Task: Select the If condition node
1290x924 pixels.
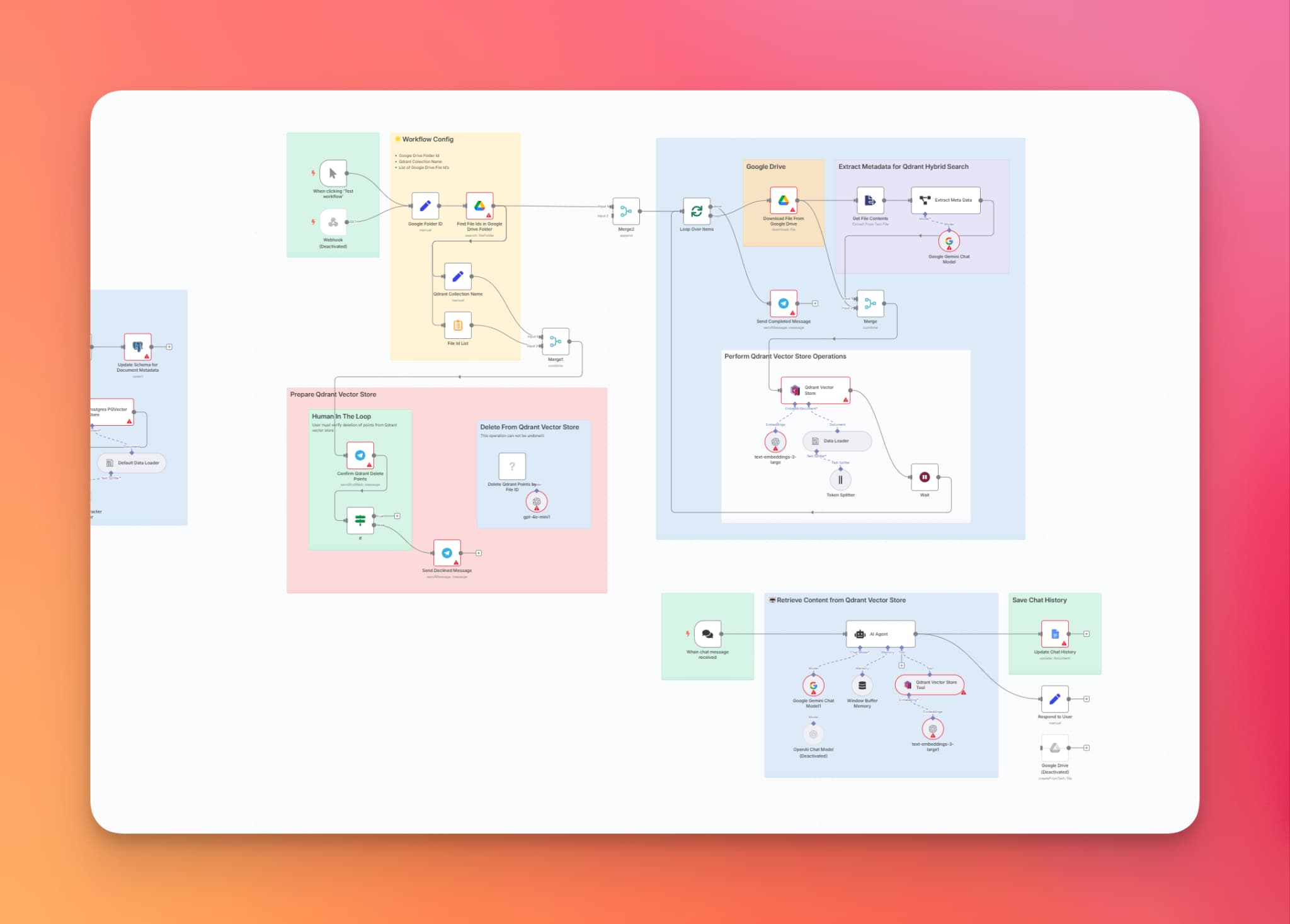Action: (360, 520)
